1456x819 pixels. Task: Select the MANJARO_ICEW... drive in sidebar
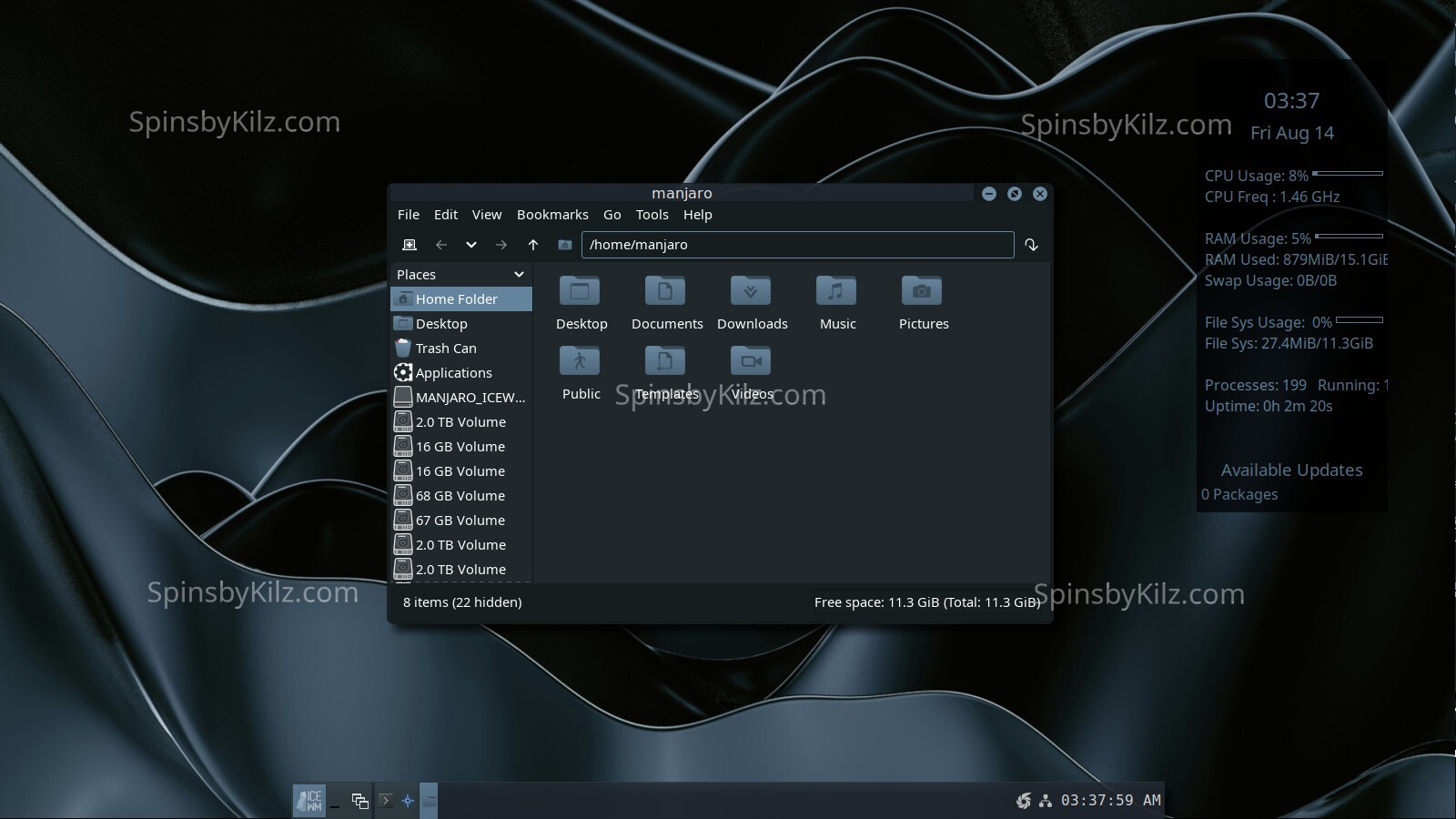[x=461, y=398]
